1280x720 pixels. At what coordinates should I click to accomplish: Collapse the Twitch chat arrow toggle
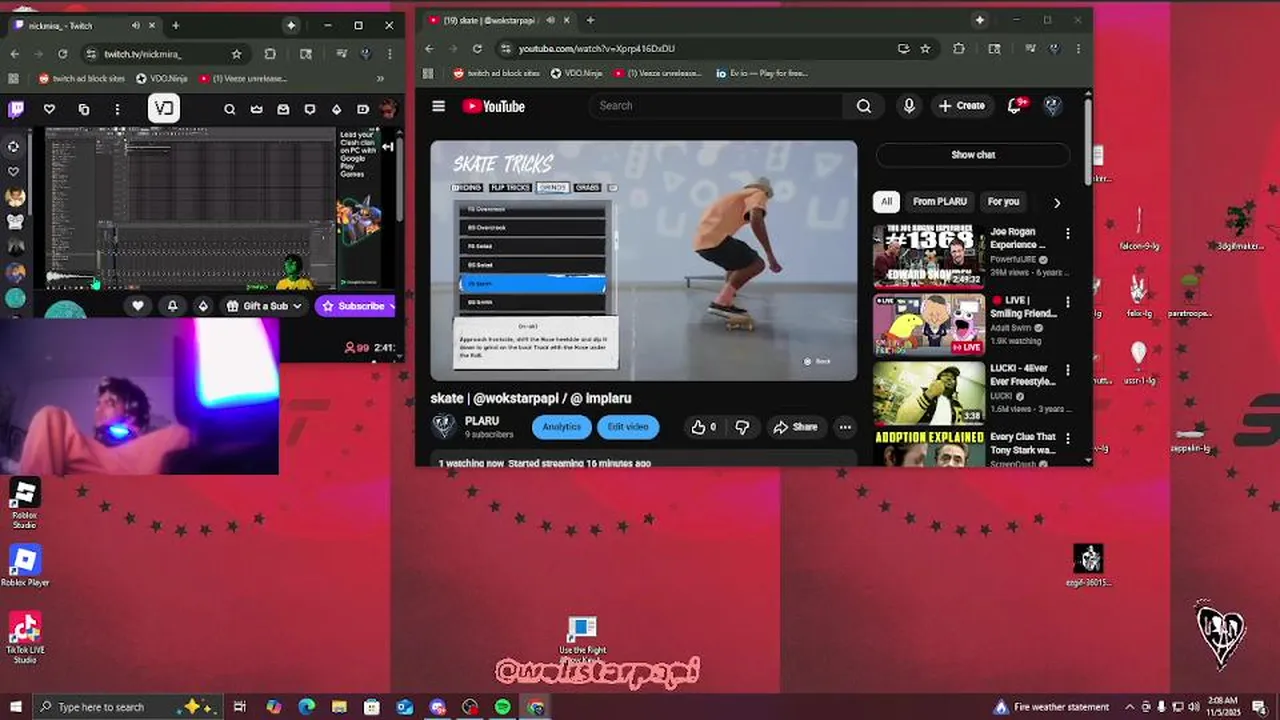click(388, 147)
